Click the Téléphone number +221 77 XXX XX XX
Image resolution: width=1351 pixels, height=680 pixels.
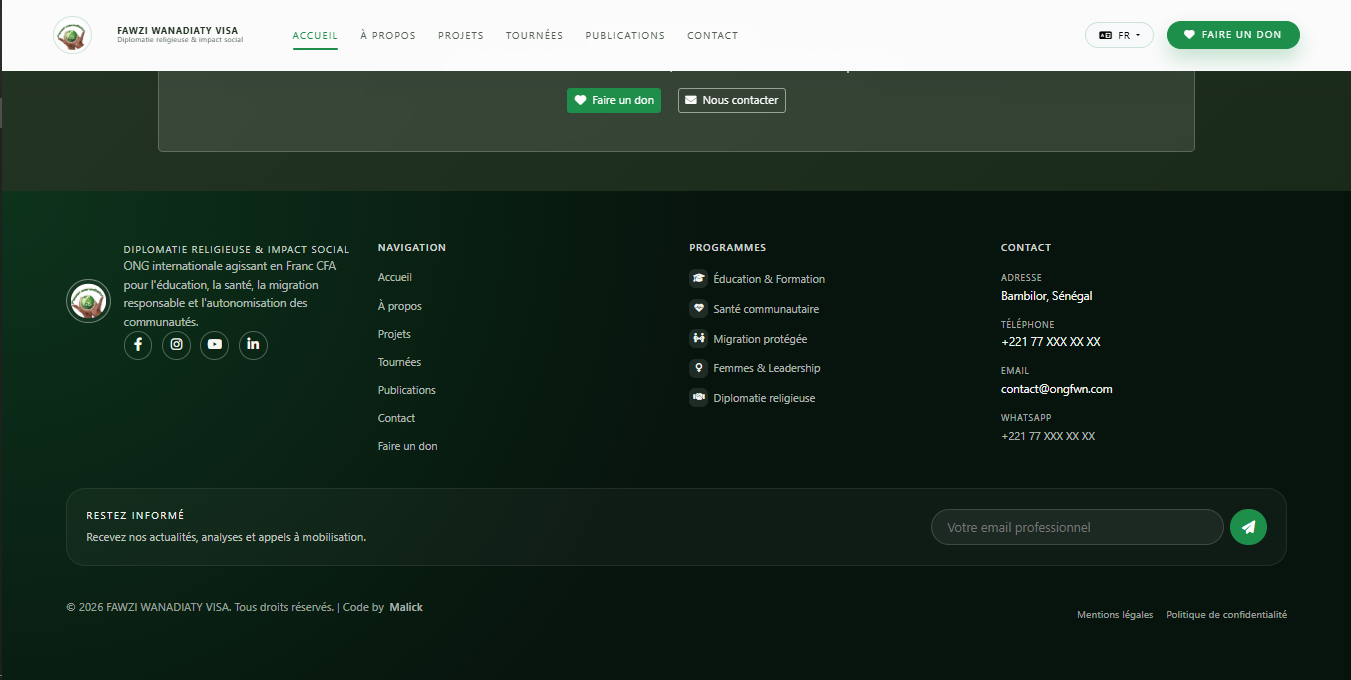click(x=1051, y=342)
